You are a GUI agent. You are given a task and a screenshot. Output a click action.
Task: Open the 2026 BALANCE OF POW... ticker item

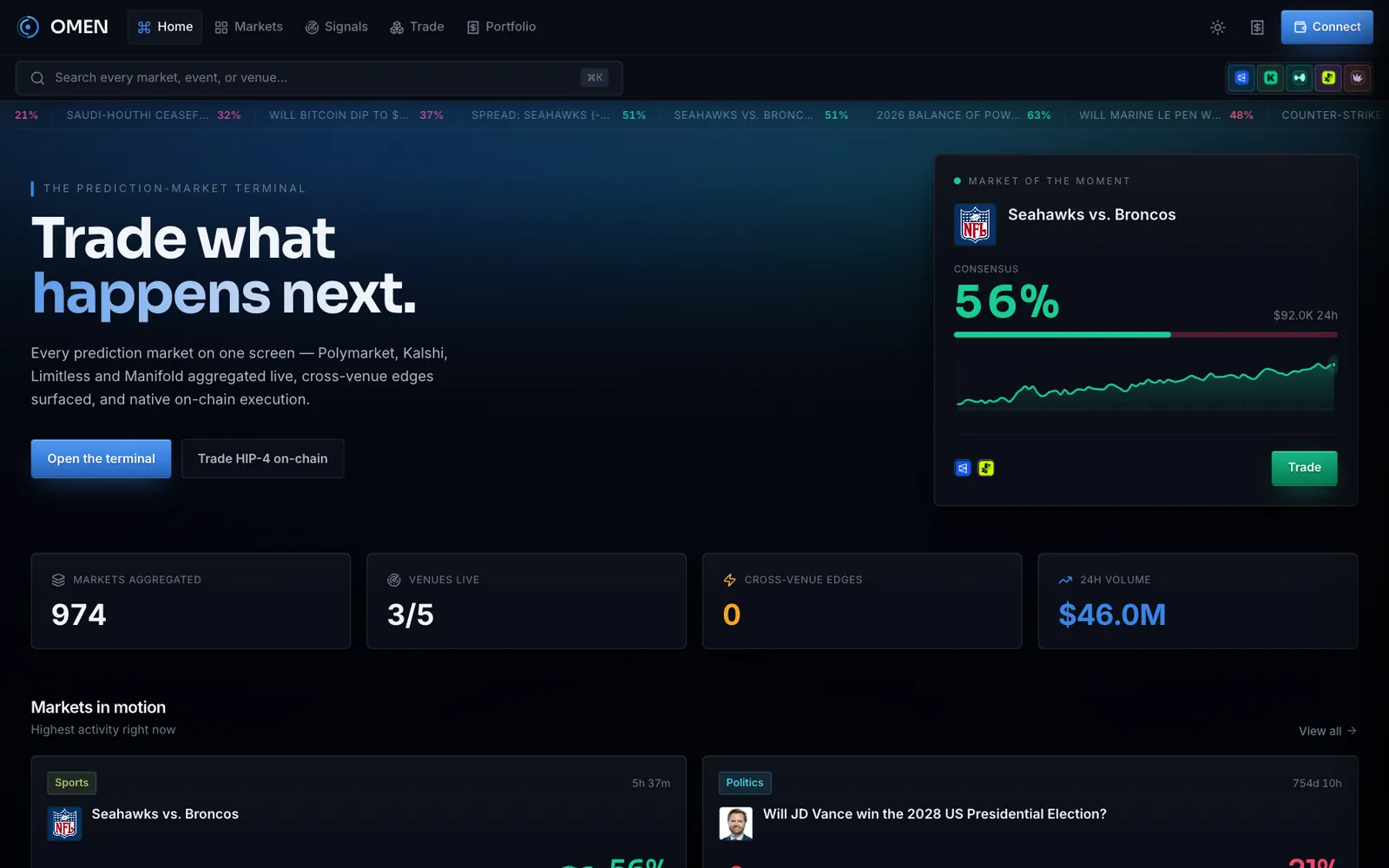tap(964, 115)
